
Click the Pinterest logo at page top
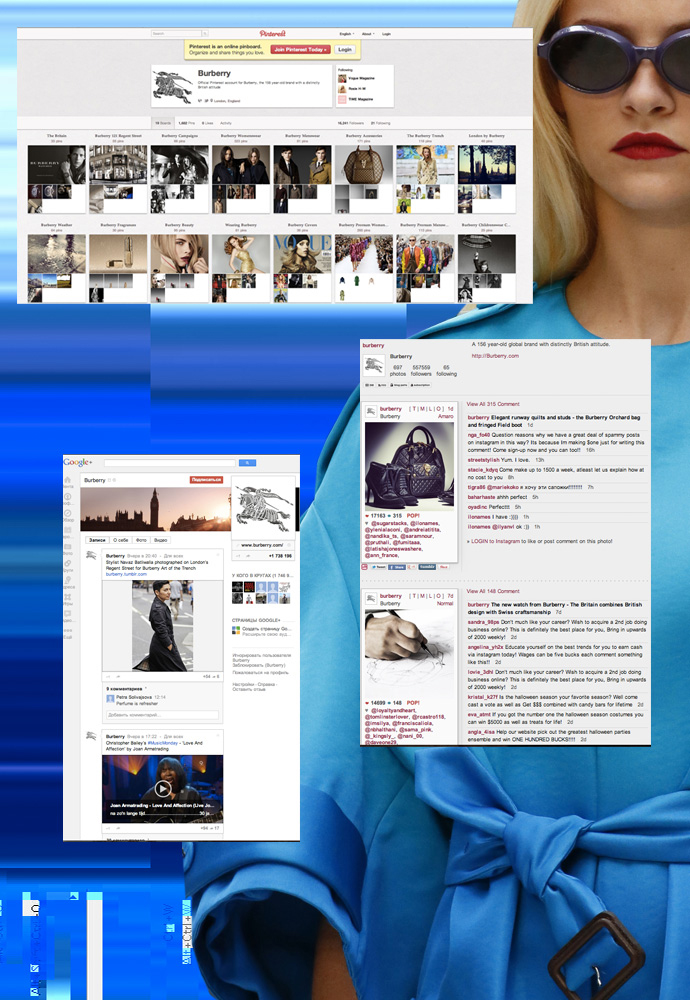272,33
